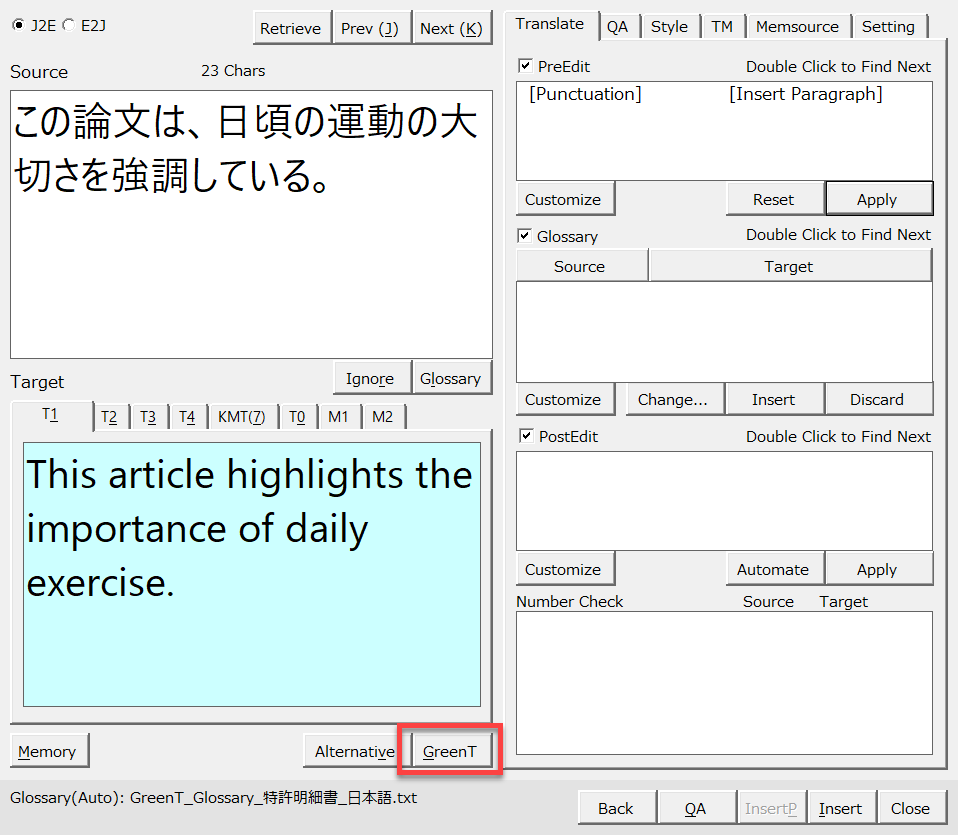
Task: Select the E2J radio button
Action: 68,25
